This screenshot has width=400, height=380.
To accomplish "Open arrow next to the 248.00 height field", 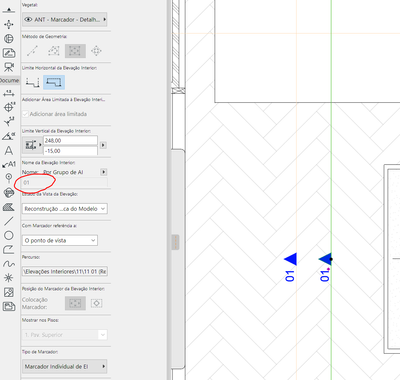I will pos(103,145).
